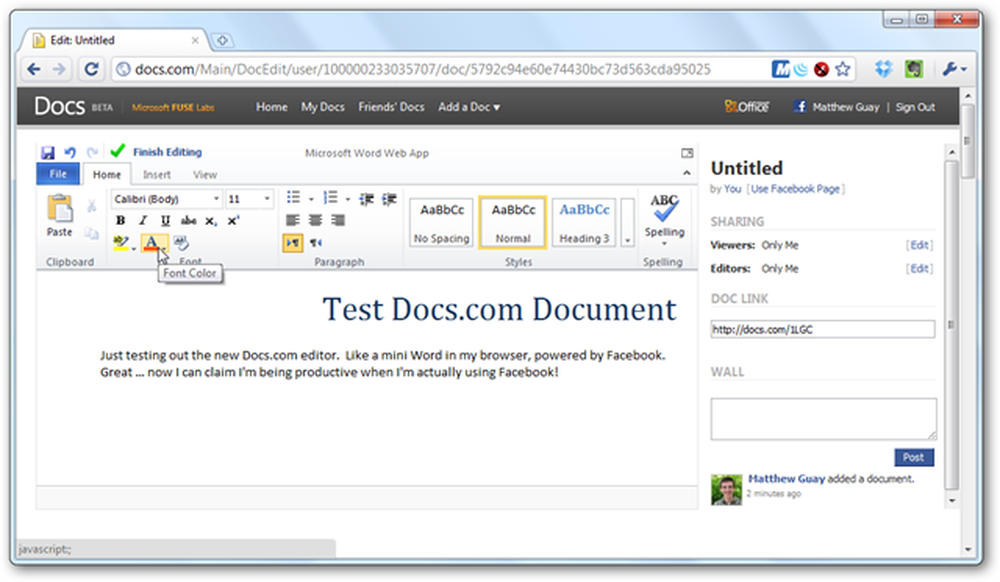Screen dimensions: 1000x582
Task: Click the browser Reload icon
Action: tap(91, 69)
